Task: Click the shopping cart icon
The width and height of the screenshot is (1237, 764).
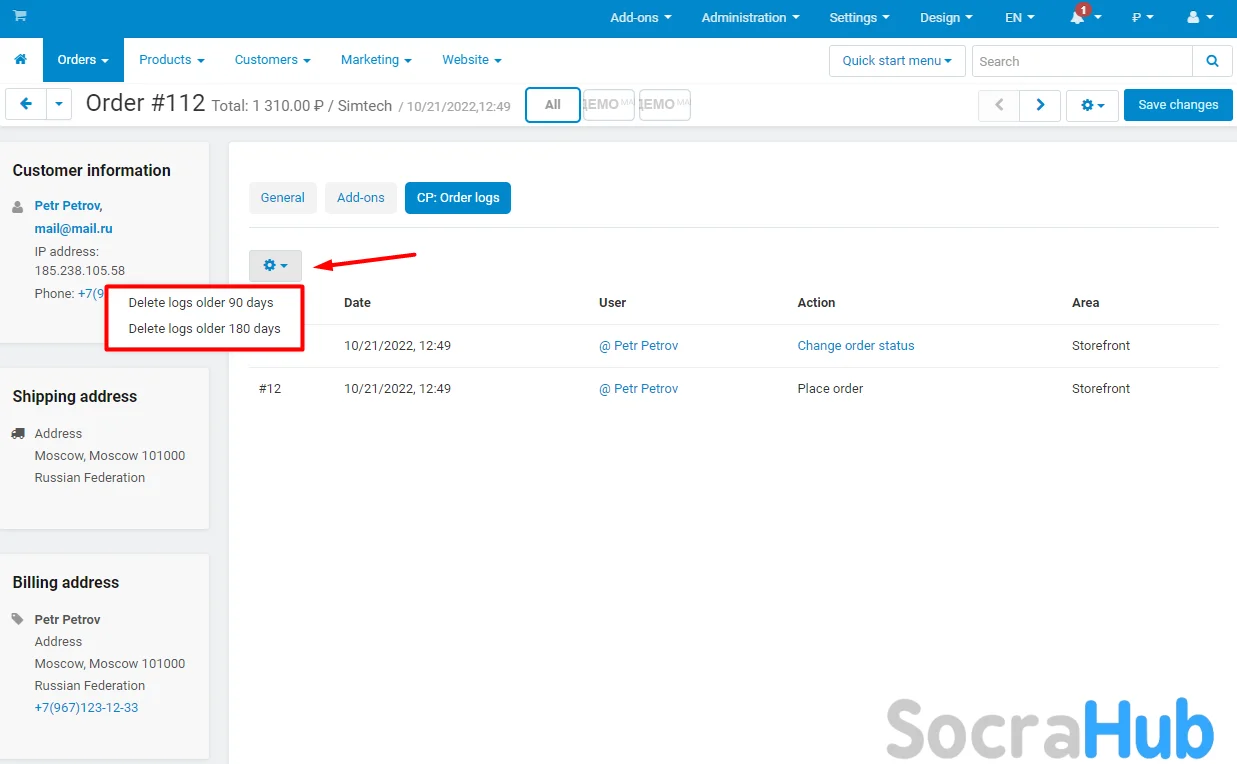Action: pos(20,17)
